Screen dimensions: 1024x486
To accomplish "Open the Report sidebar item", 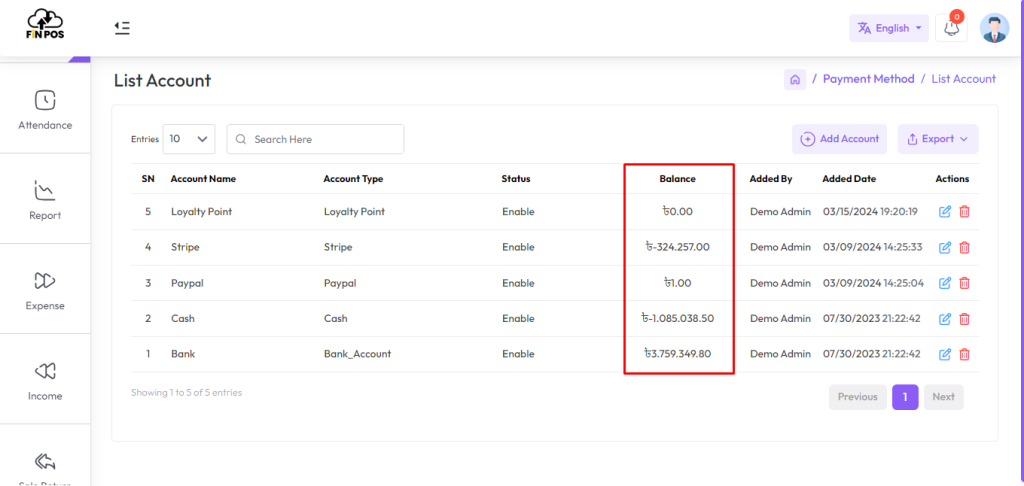I will point(45,199).
